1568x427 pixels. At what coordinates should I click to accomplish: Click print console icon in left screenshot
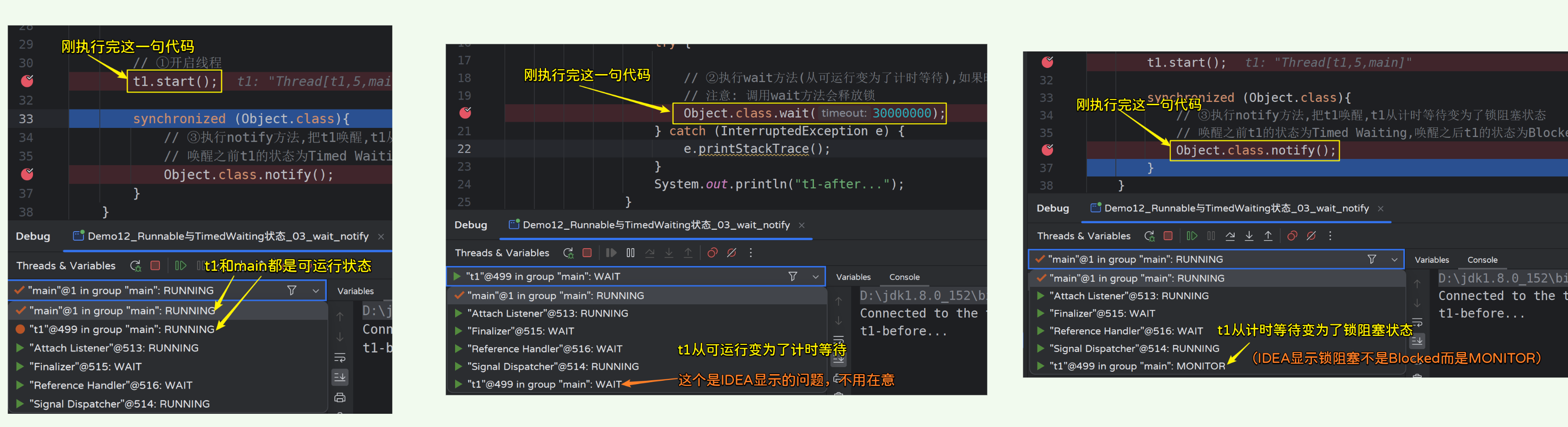340,398
